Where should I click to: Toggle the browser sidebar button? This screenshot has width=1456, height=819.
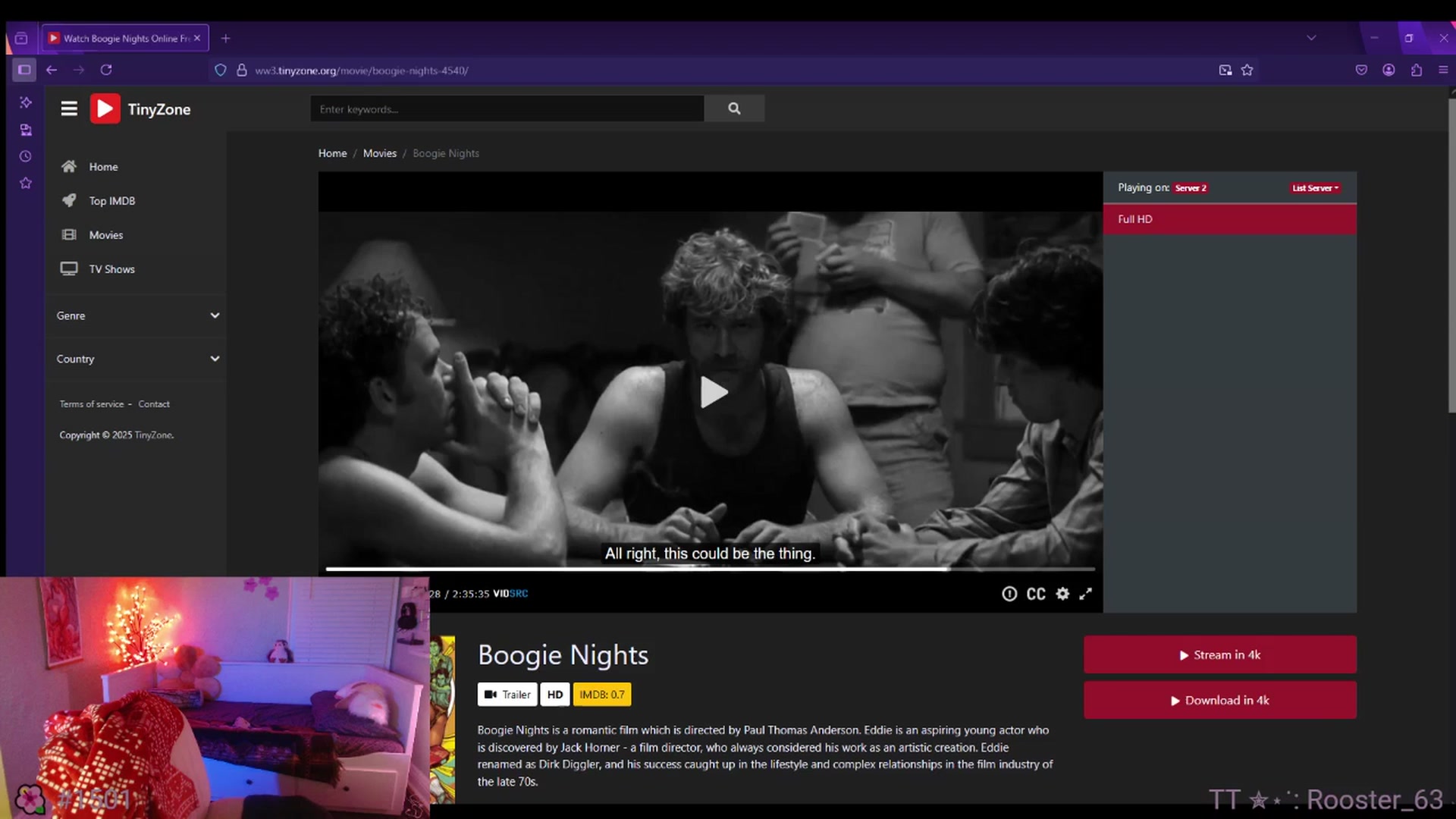(24, 70)
